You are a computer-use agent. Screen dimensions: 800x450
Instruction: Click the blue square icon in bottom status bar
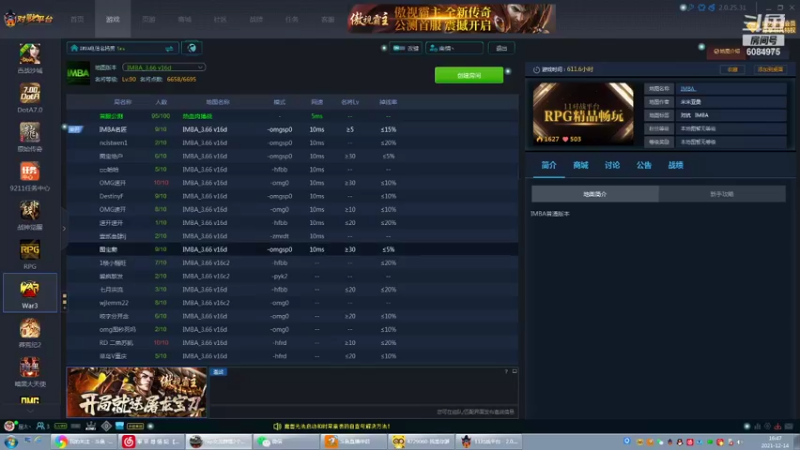pos(119,426)
